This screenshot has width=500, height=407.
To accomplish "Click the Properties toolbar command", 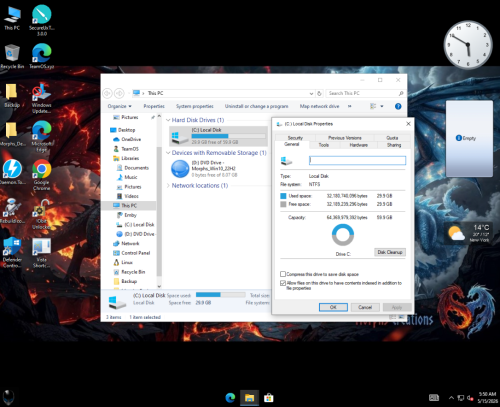I will tap(154, 106).
